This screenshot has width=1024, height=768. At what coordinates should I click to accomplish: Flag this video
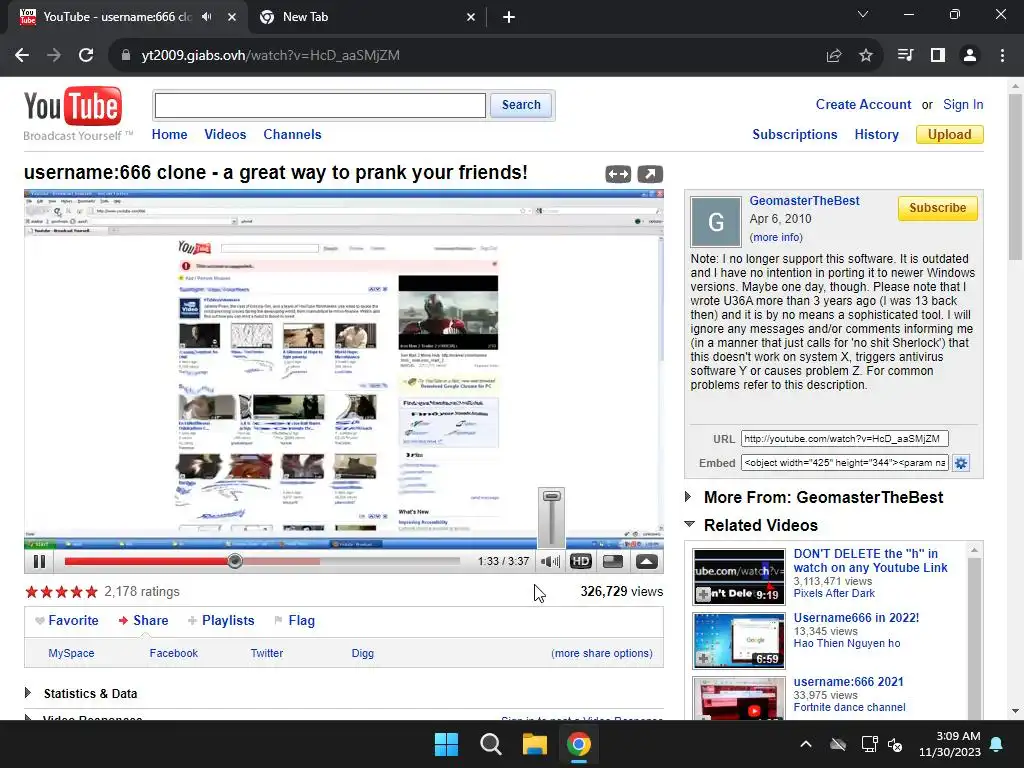(301, 620)
